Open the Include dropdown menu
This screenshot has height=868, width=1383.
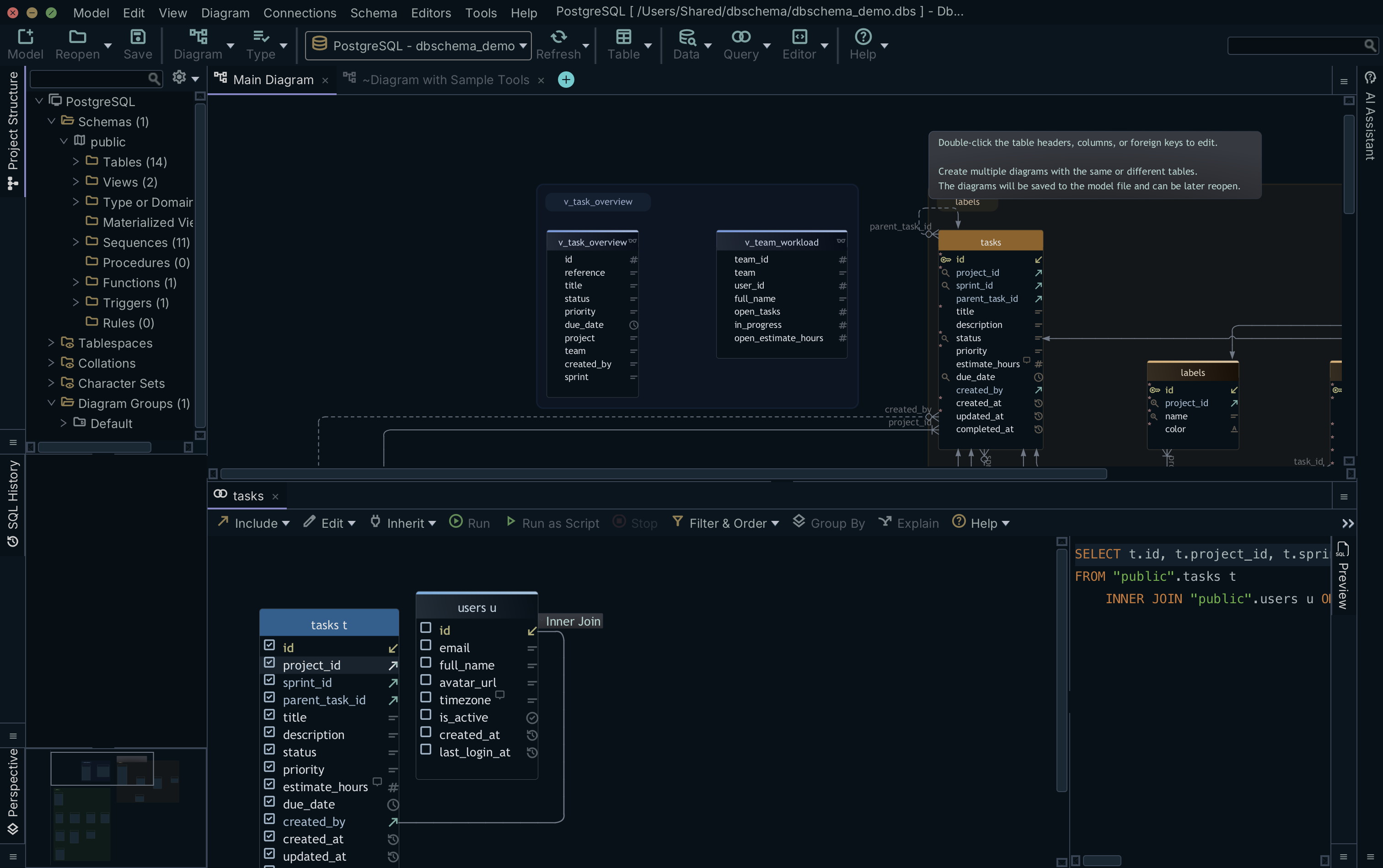coord(254,523)
